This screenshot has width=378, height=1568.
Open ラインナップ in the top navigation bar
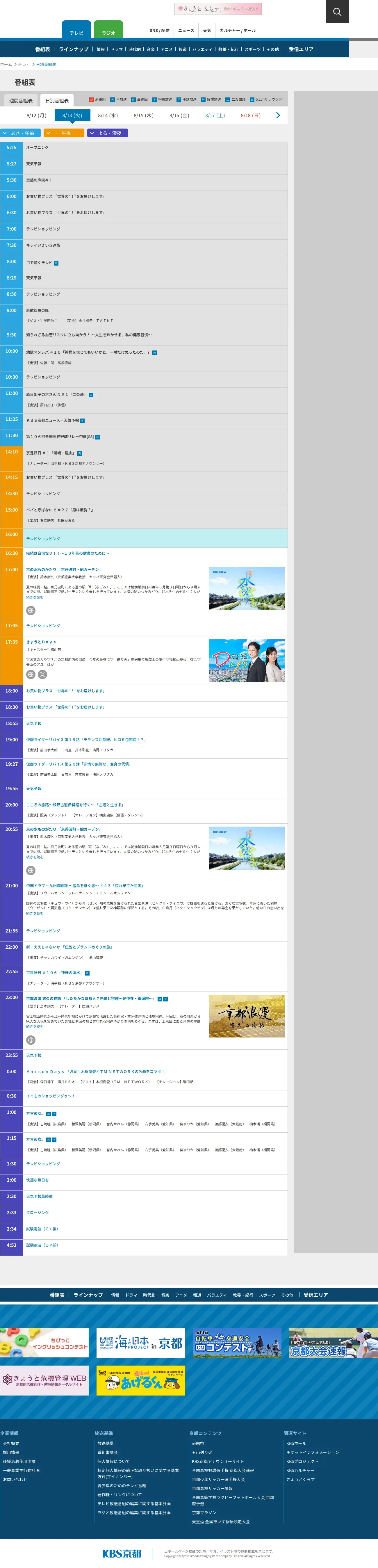pos(74,49)
